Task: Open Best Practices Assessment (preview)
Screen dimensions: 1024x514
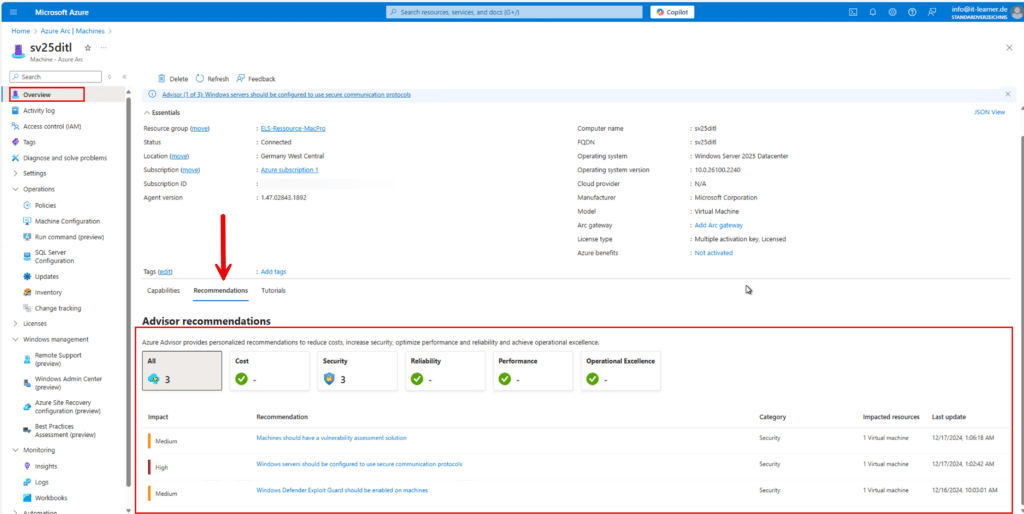Action: (65, 430)
